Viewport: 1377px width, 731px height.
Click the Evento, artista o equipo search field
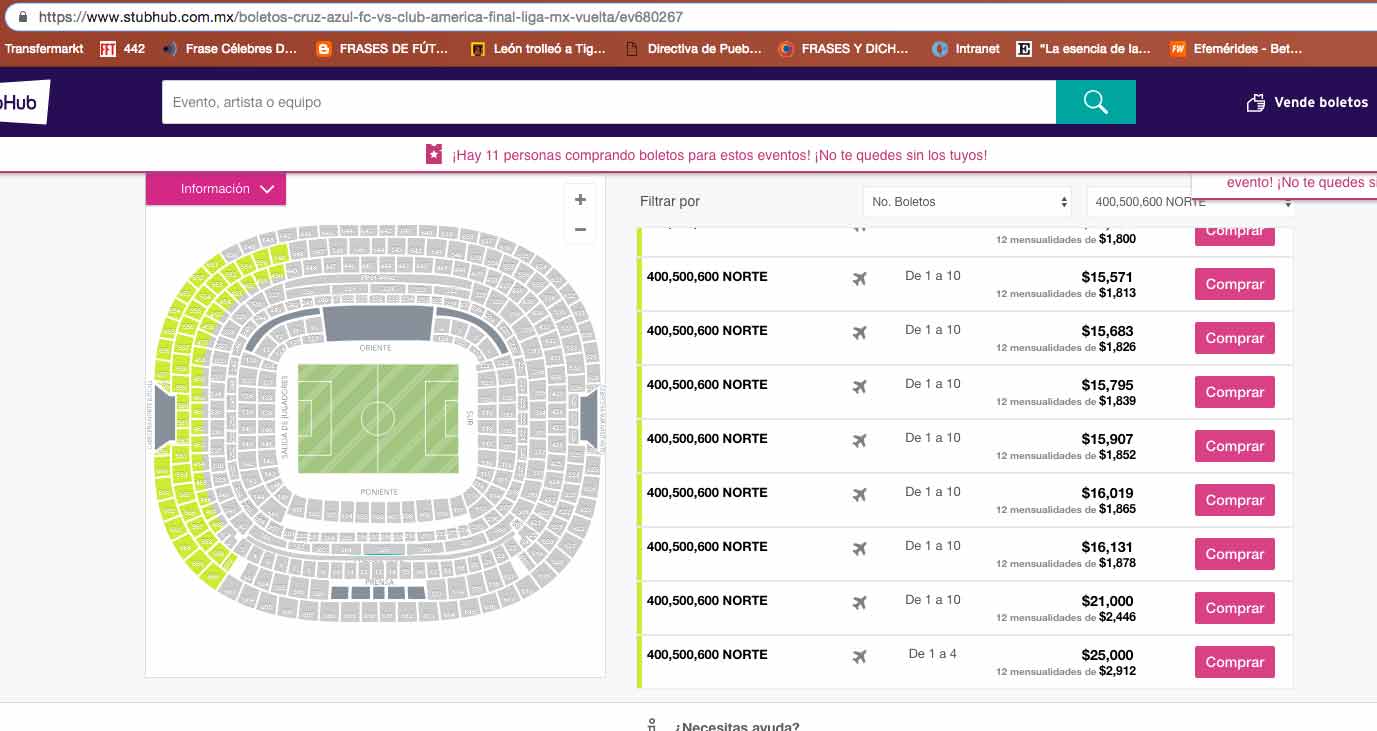point(609,102)
